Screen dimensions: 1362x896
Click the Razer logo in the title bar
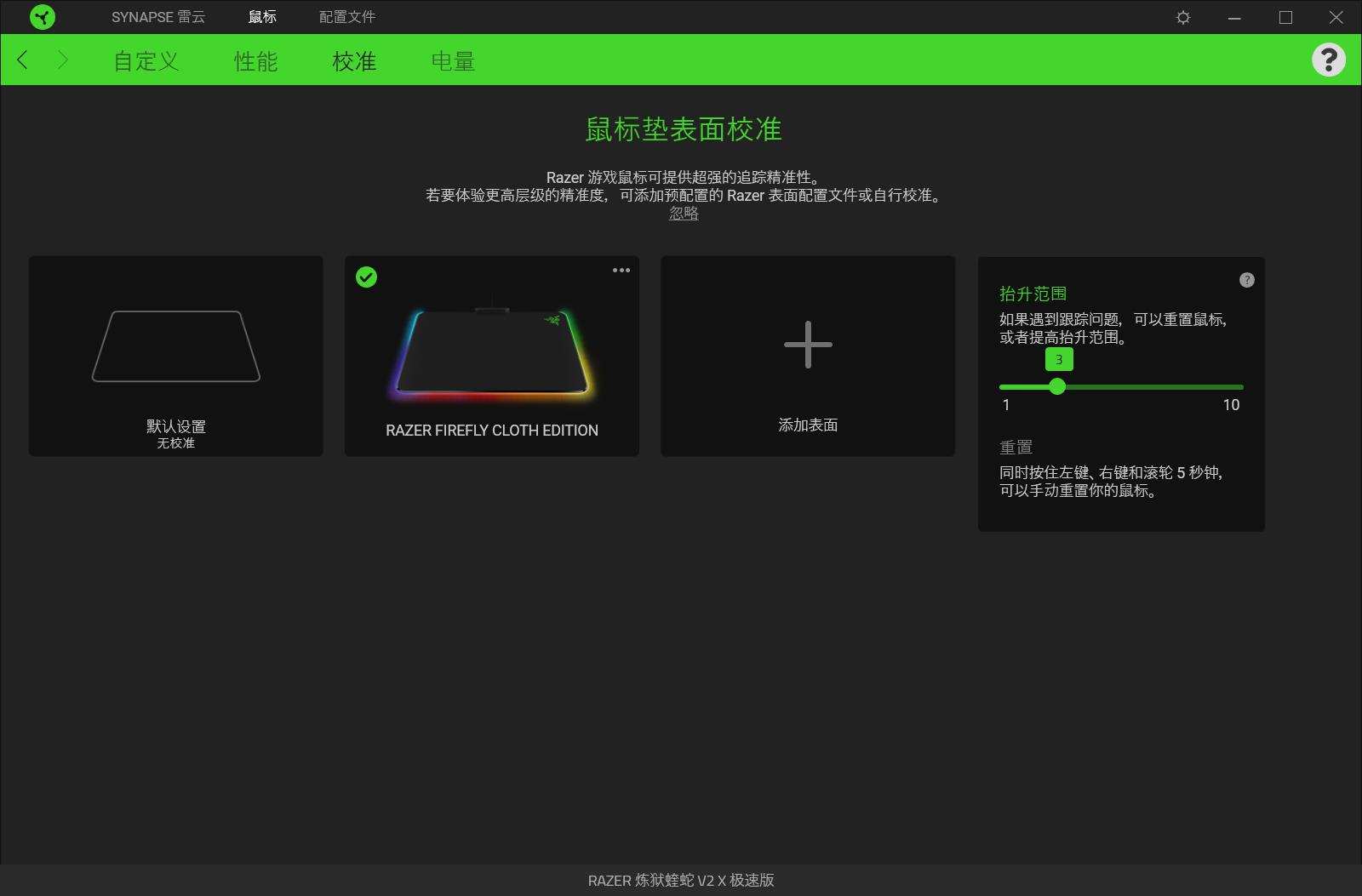click(42, 16)
